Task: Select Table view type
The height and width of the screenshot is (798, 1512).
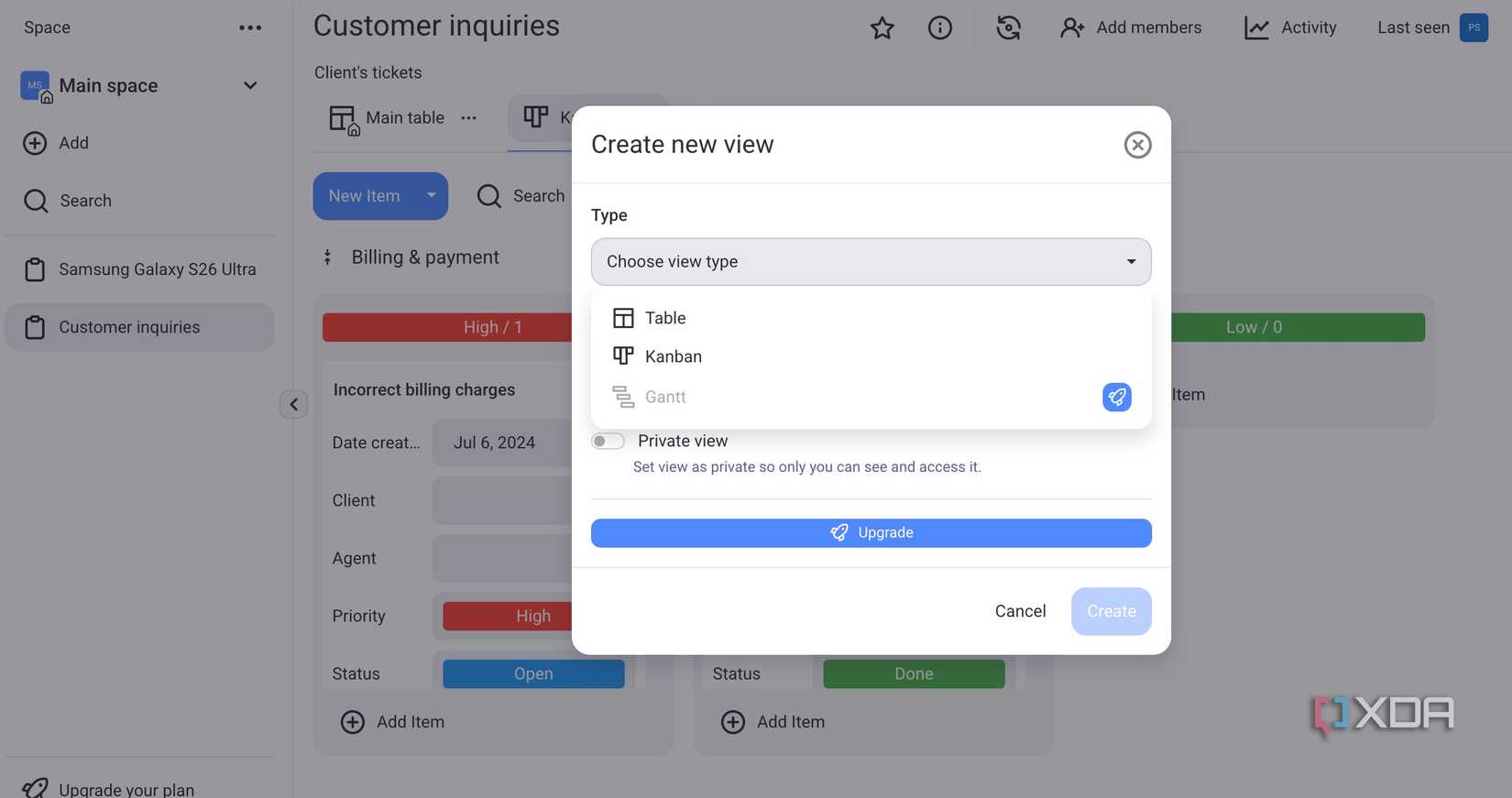Action: click(871, 318)
